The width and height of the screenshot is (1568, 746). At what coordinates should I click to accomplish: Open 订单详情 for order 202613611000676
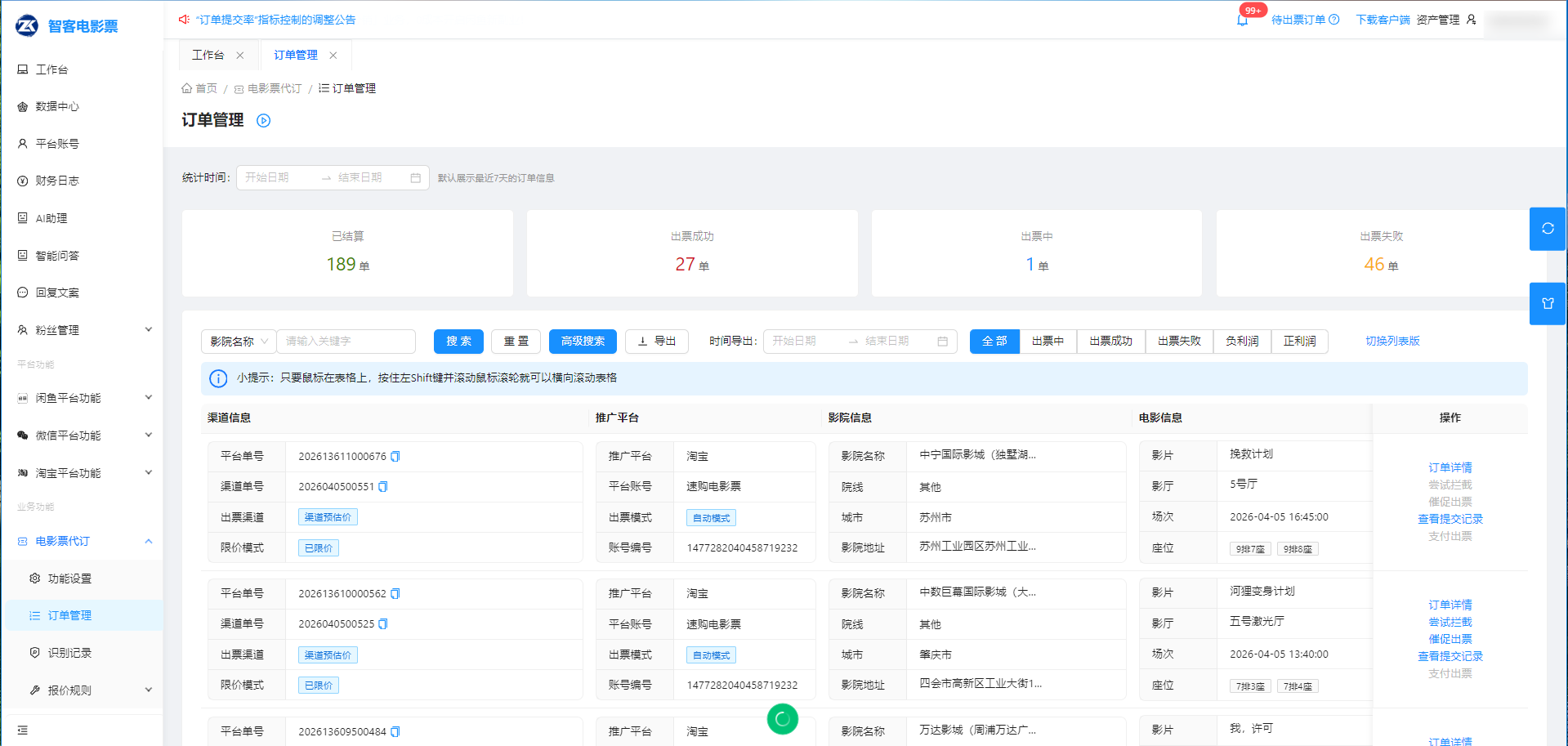(x=1450, y=468)
